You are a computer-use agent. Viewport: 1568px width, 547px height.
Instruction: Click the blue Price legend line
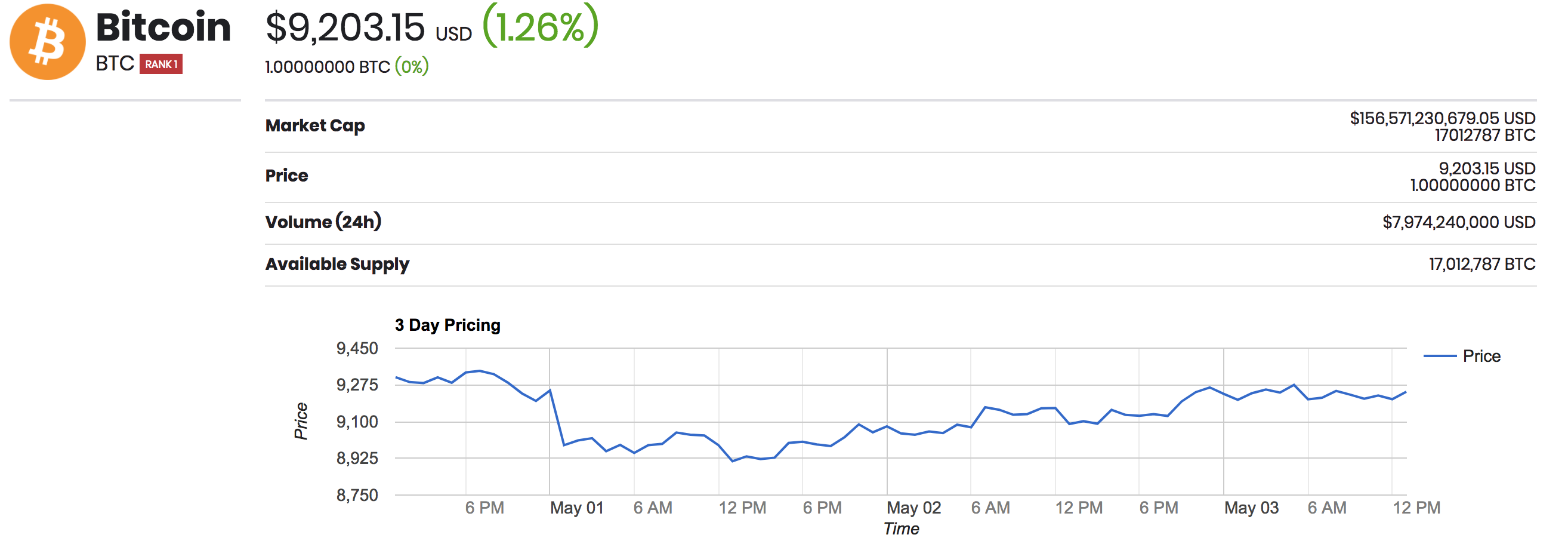pyautogui.click(x=1440, y=356)
